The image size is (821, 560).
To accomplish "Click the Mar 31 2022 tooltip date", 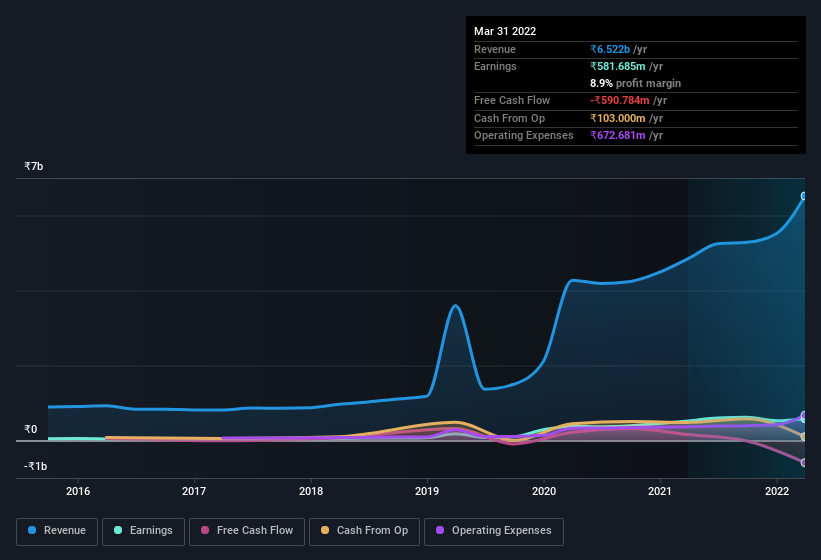I will 505,31.
